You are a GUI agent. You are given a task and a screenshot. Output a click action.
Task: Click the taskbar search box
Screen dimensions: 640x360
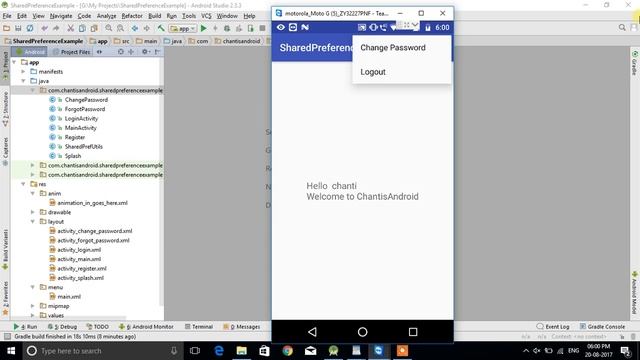point(102,351)
